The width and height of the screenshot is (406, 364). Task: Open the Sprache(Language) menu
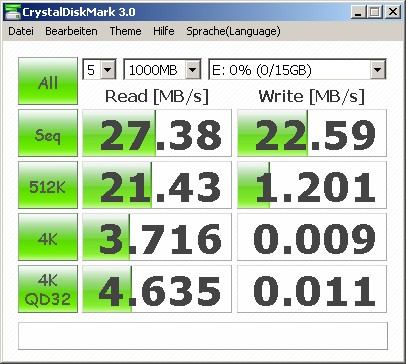pyautogui.click(x=233, y=31)
